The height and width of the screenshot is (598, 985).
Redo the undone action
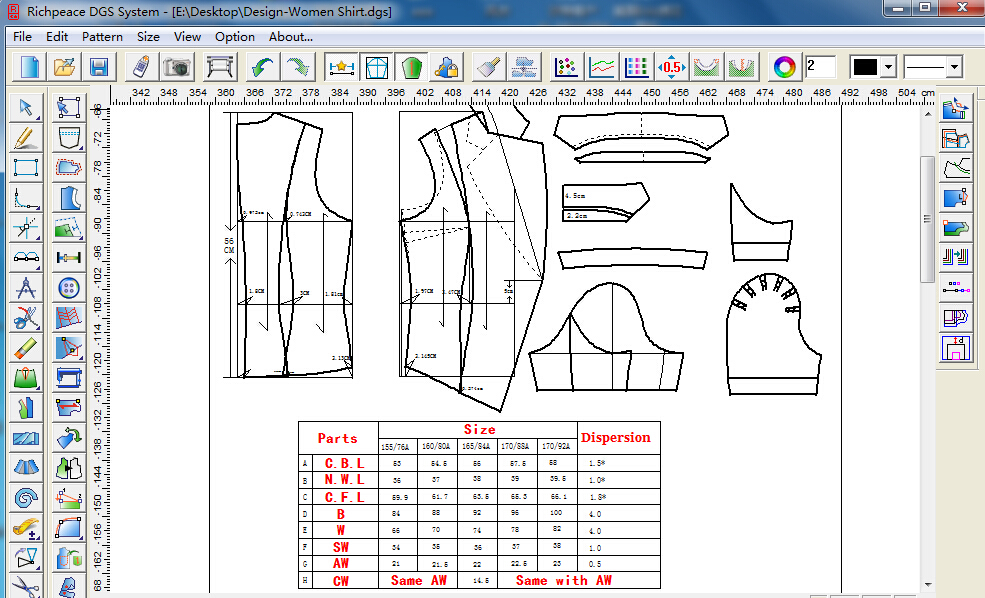(297, 66)
